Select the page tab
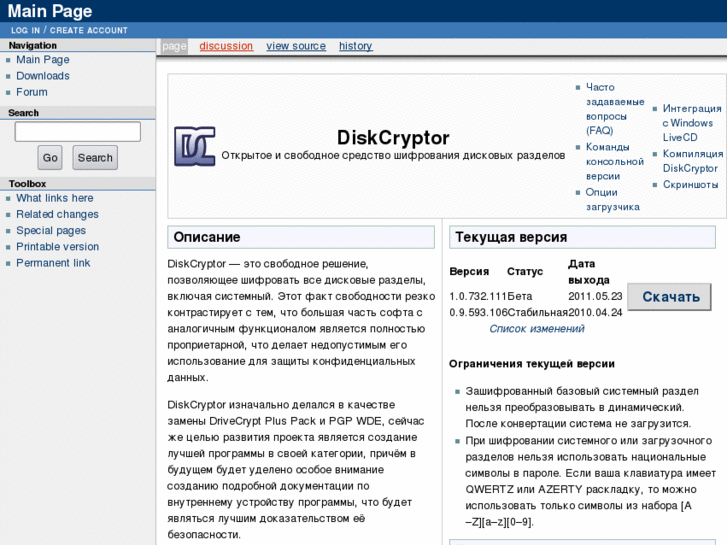Image resolution: width=727 pixels, height=545 pixels. [x=174, y=46]
